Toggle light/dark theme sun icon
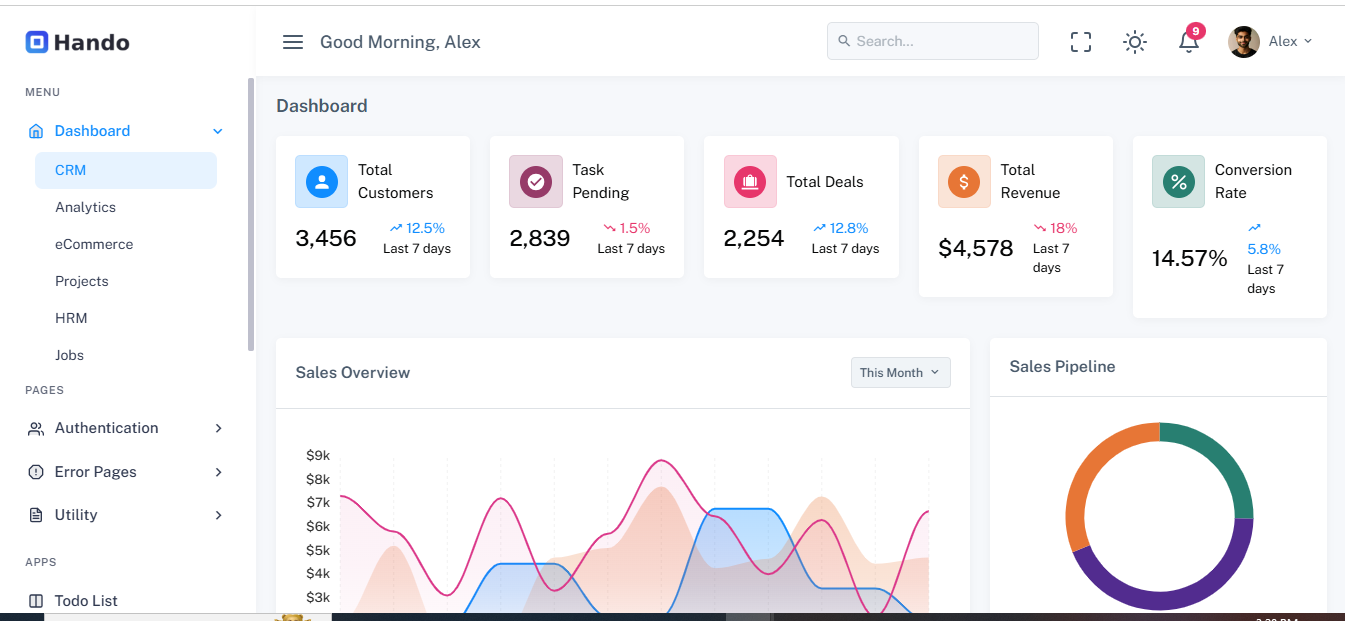Screen dimensions: 1345x621 coord(1134,42)
